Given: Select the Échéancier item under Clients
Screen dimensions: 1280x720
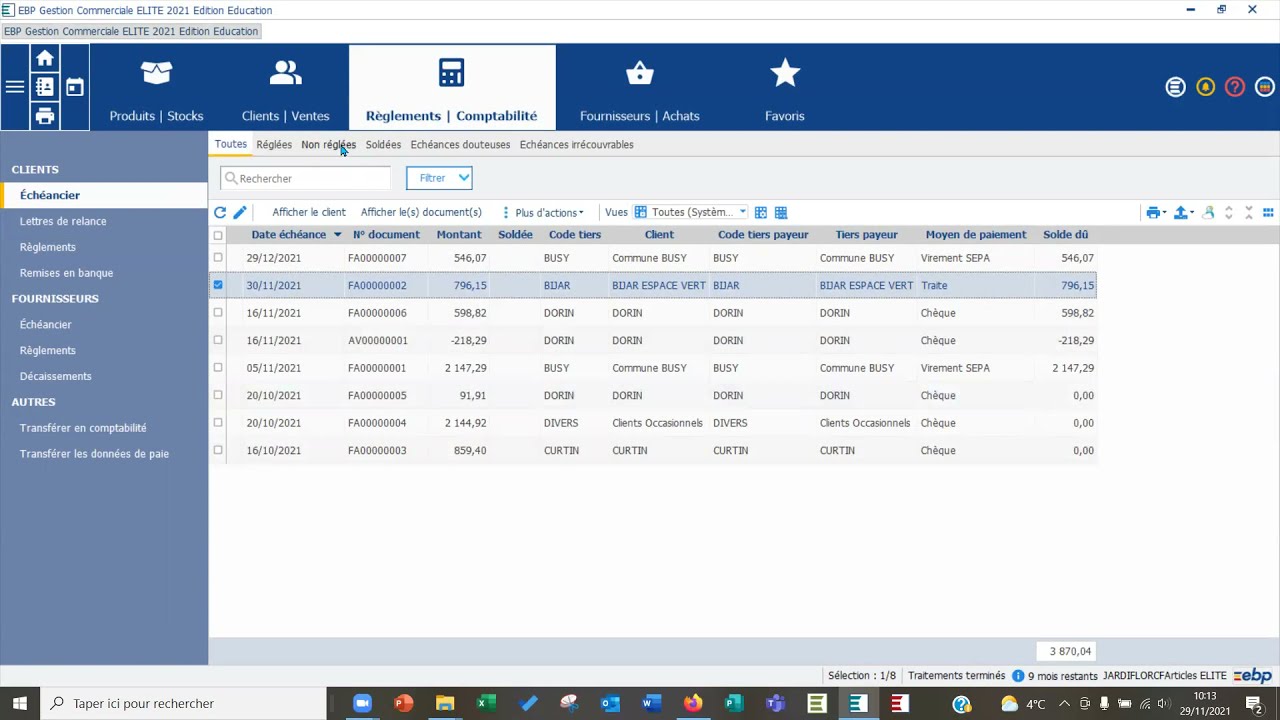Looking at the screenshot, I should click(x=104, y=195).
